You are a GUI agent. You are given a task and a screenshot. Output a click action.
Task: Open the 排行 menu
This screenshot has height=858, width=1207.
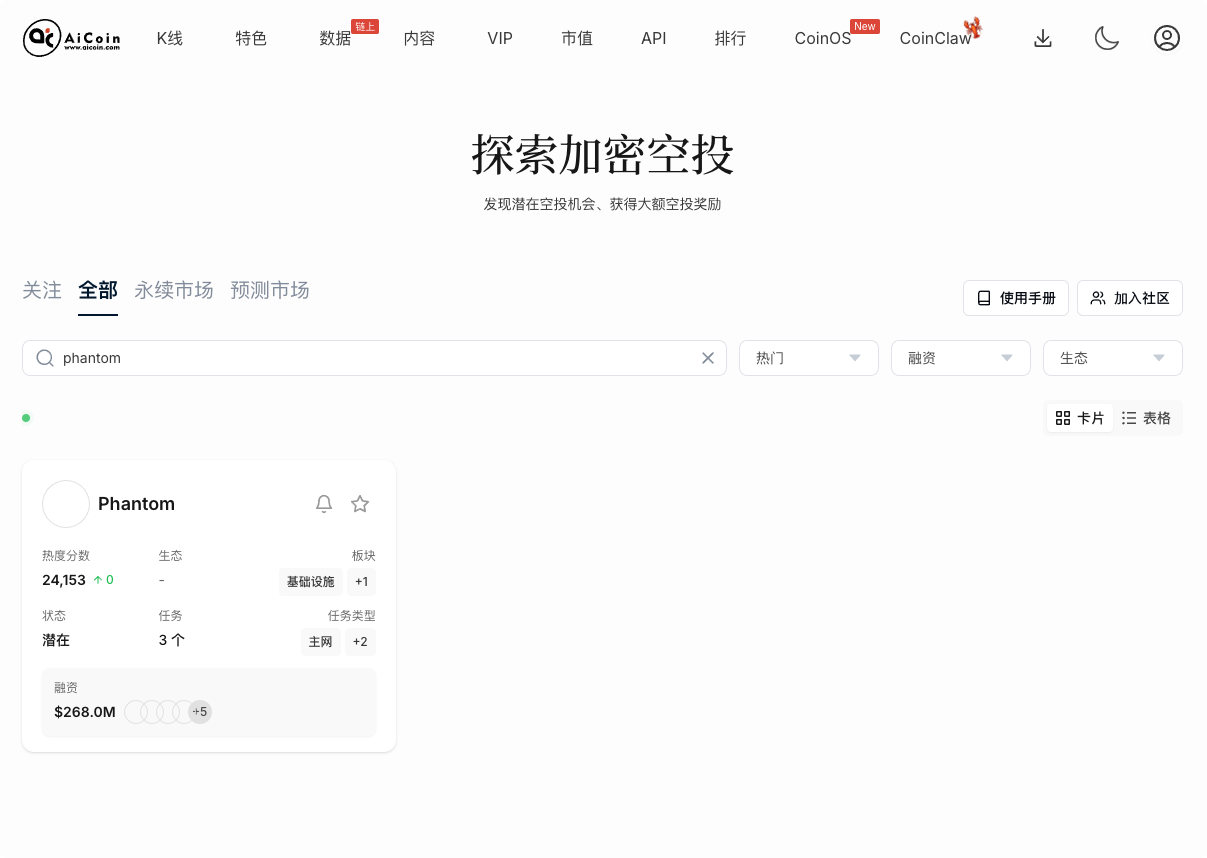(731, 39)
